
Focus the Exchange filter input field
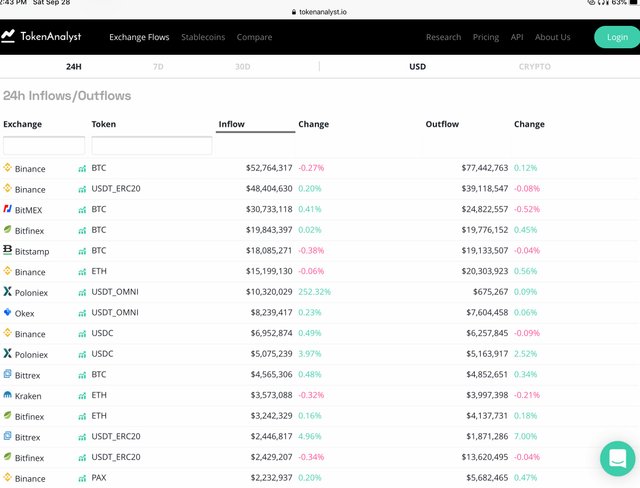pos(44,146)
